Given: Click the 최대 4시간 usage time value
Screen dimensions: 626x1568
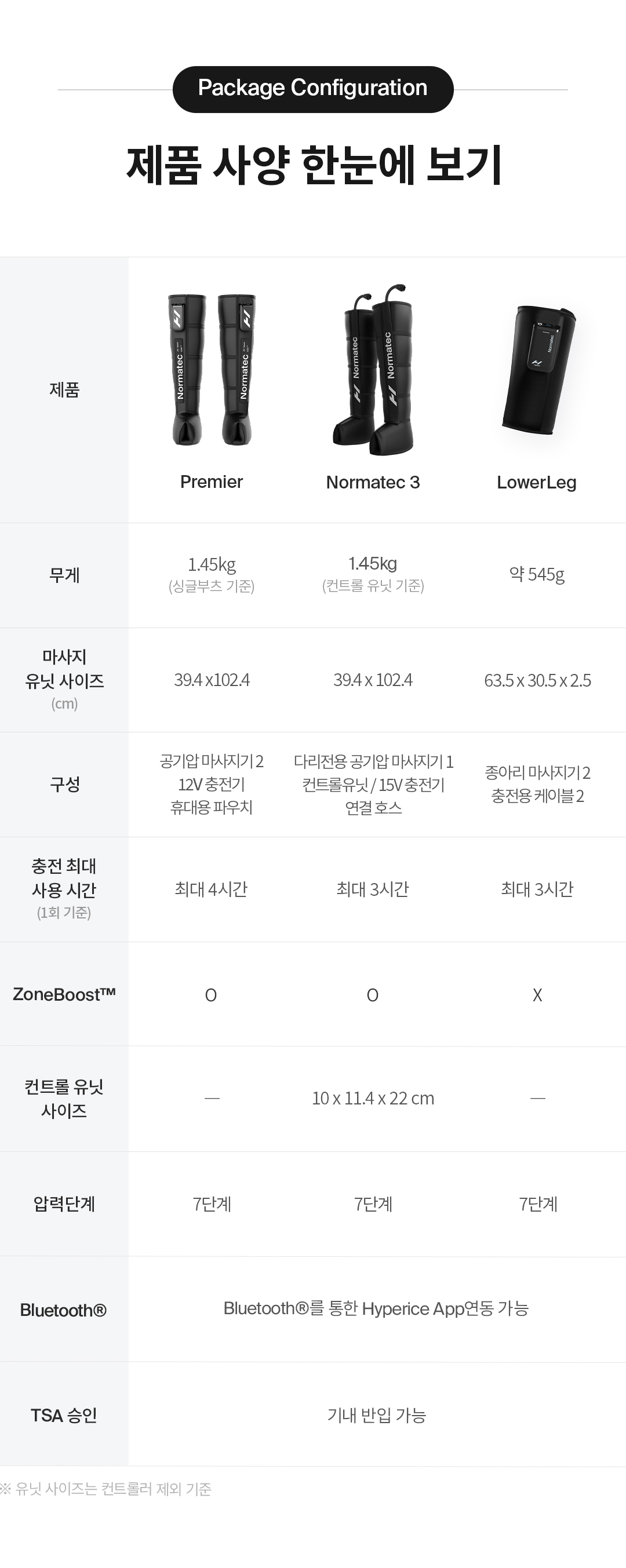Looking at the screenshot, I should (212, 890).
